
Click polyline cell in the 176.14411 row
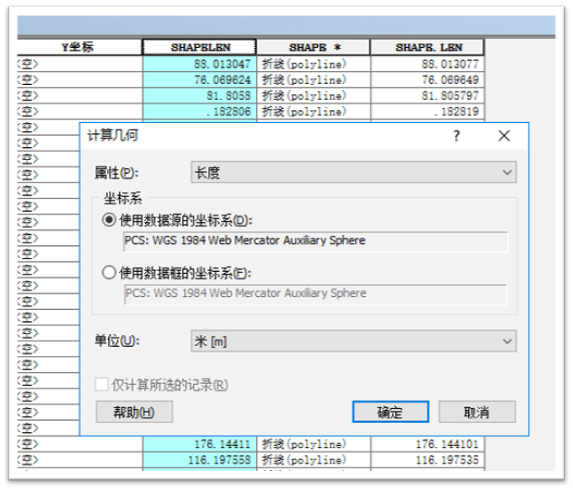coord(314,444)
